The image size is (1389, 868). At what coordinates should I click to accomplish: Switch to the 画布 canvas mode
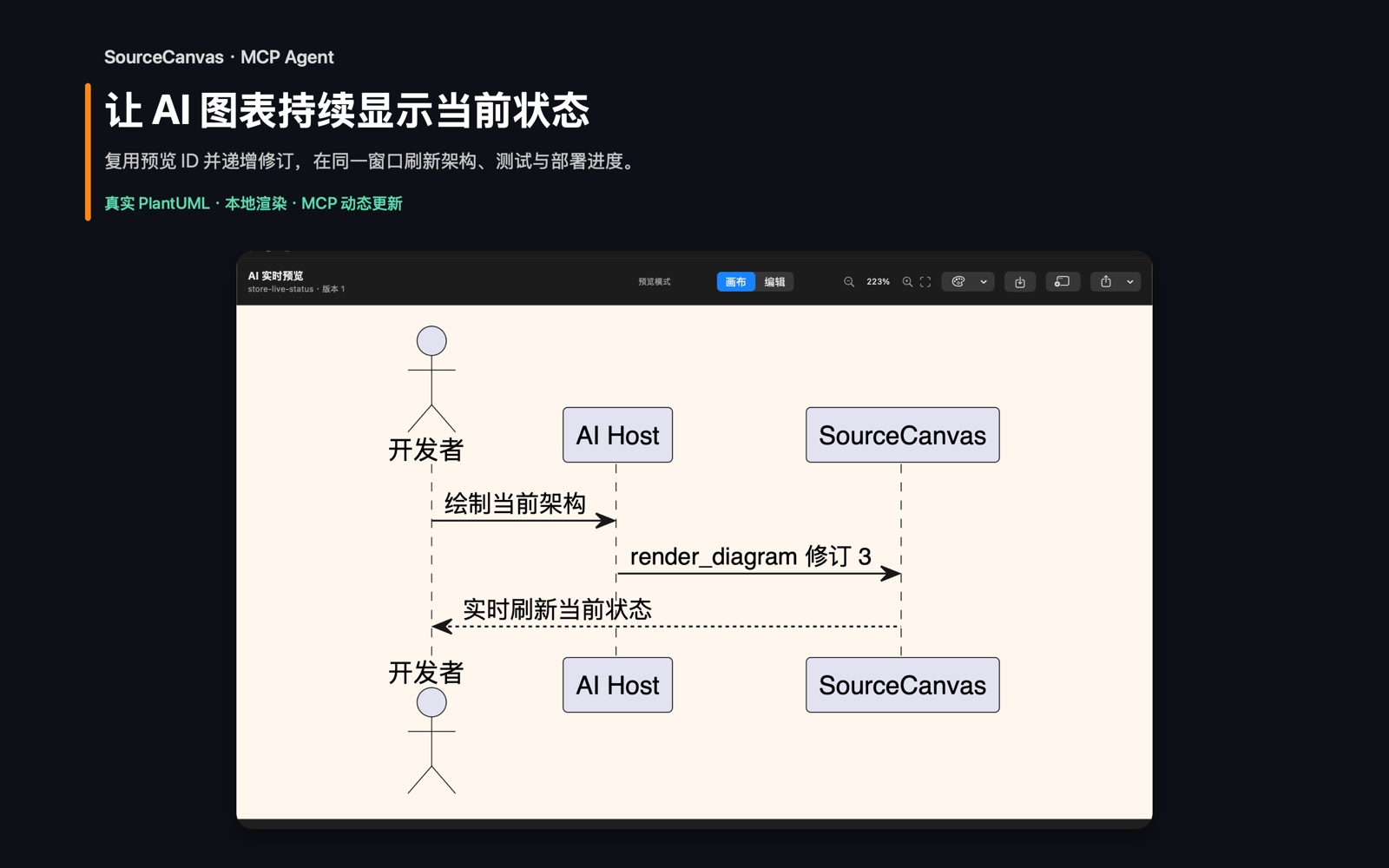pyautogui.click(x=736, y=282)
